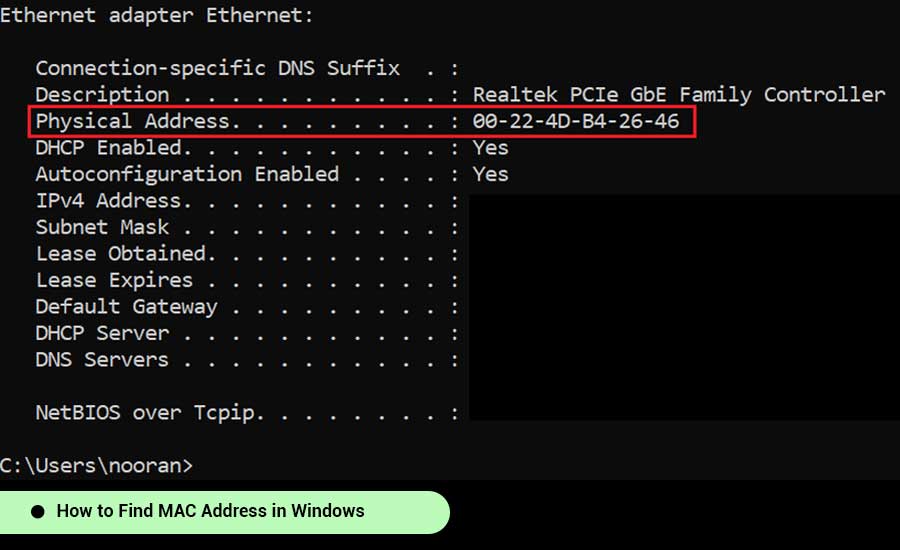
Task: Click the C:\Users\nooran> command prompt line
Action: tap(97, 465)
